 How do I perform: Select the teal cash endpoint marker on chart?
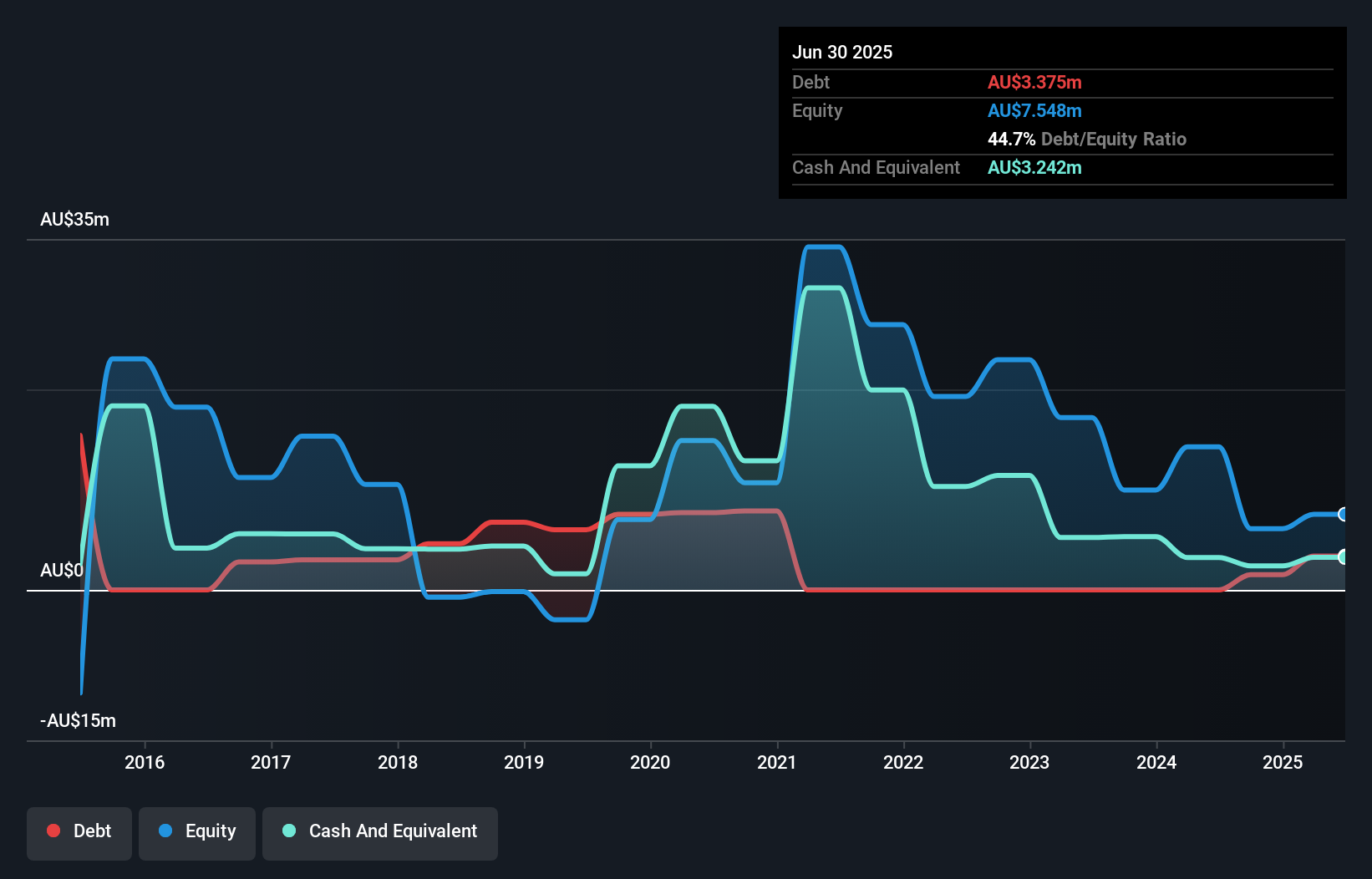[x=1342, y=556]
